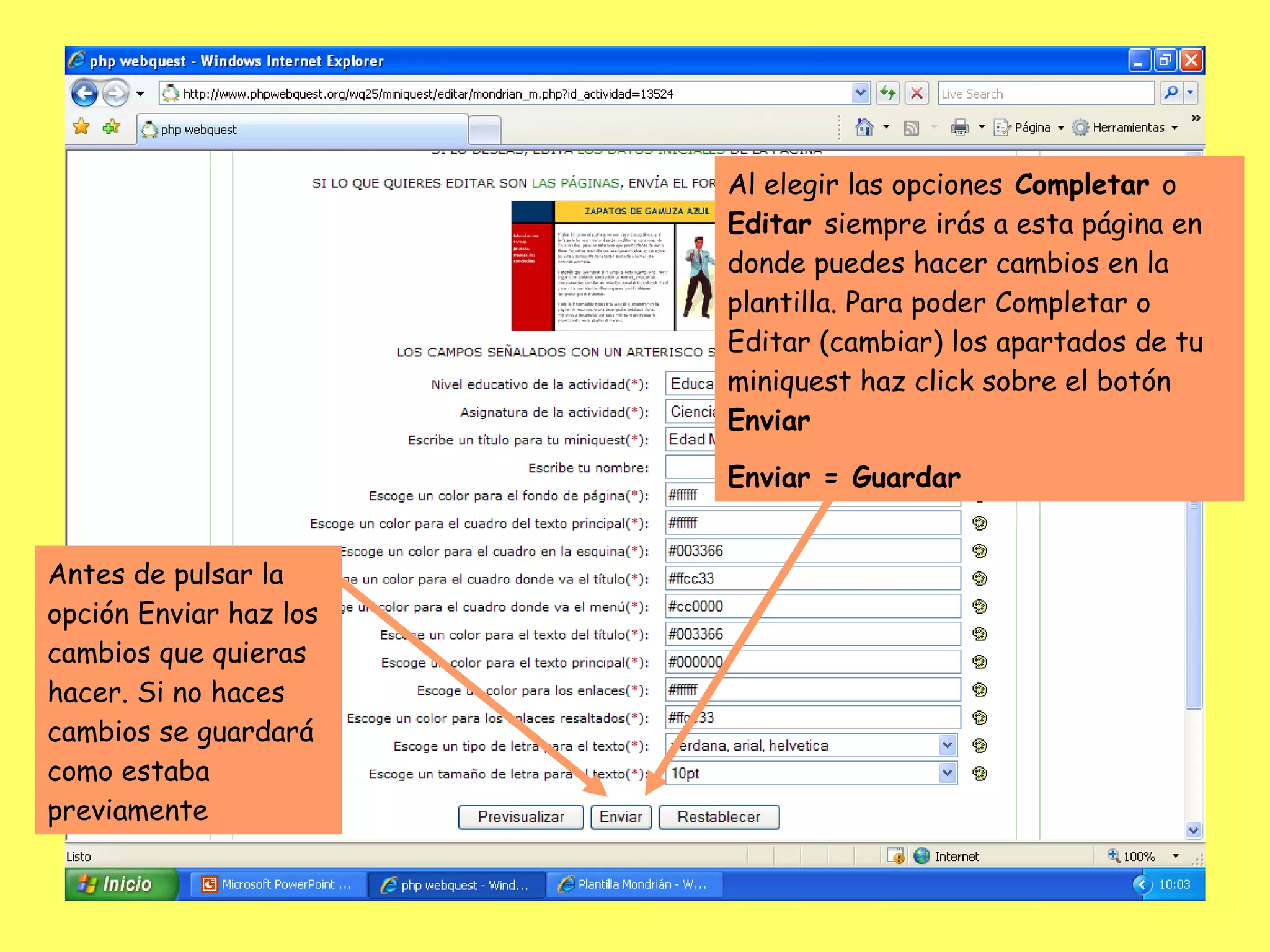The height and width of the screenshot is (952, 1270).
Task: Expand the address bar history dropdown
Action: coord(860,94)
